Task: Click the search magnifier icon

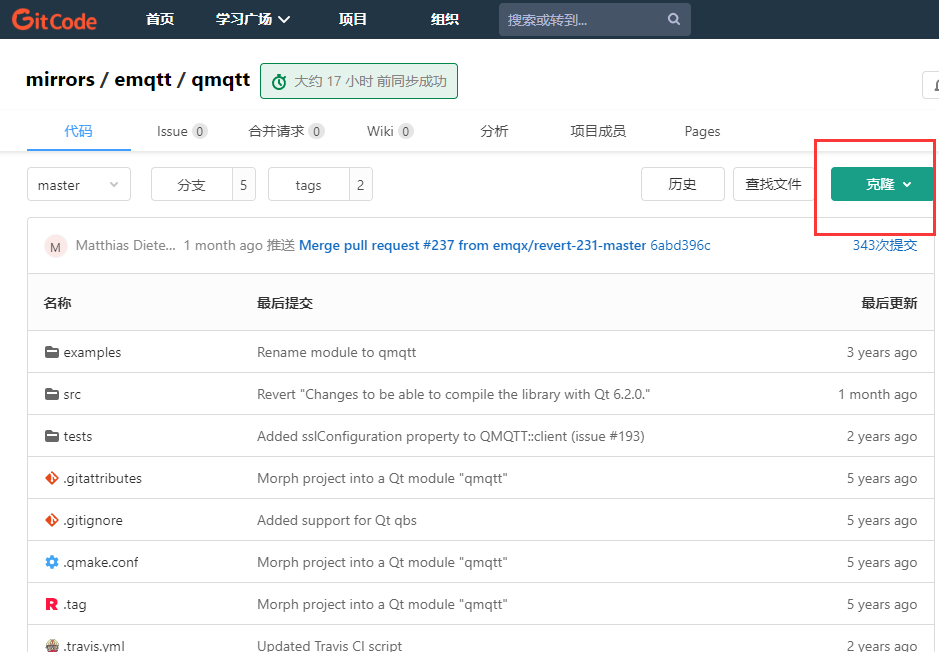Action: coord(674,19)
